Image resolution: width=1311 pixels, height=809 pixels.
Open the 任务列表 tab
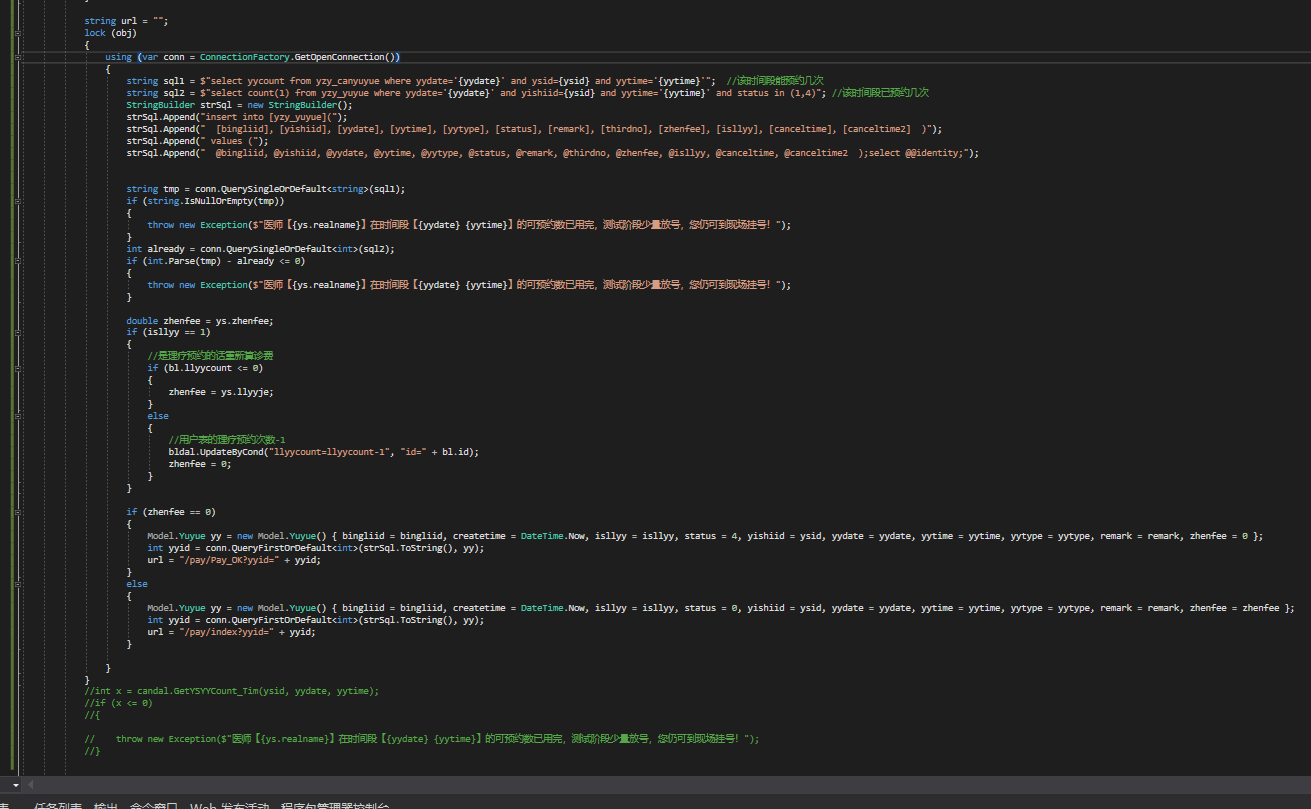pos(59,806)
